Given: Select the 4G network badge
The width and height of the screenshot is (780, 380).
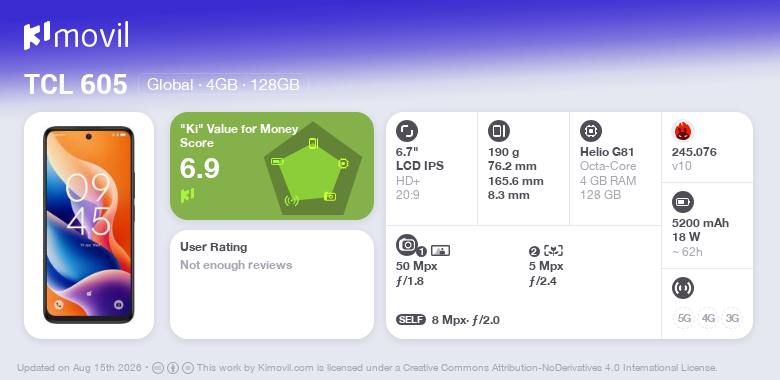Looking at the screenshot, I should pyautogui.click(x=708, y=318).
